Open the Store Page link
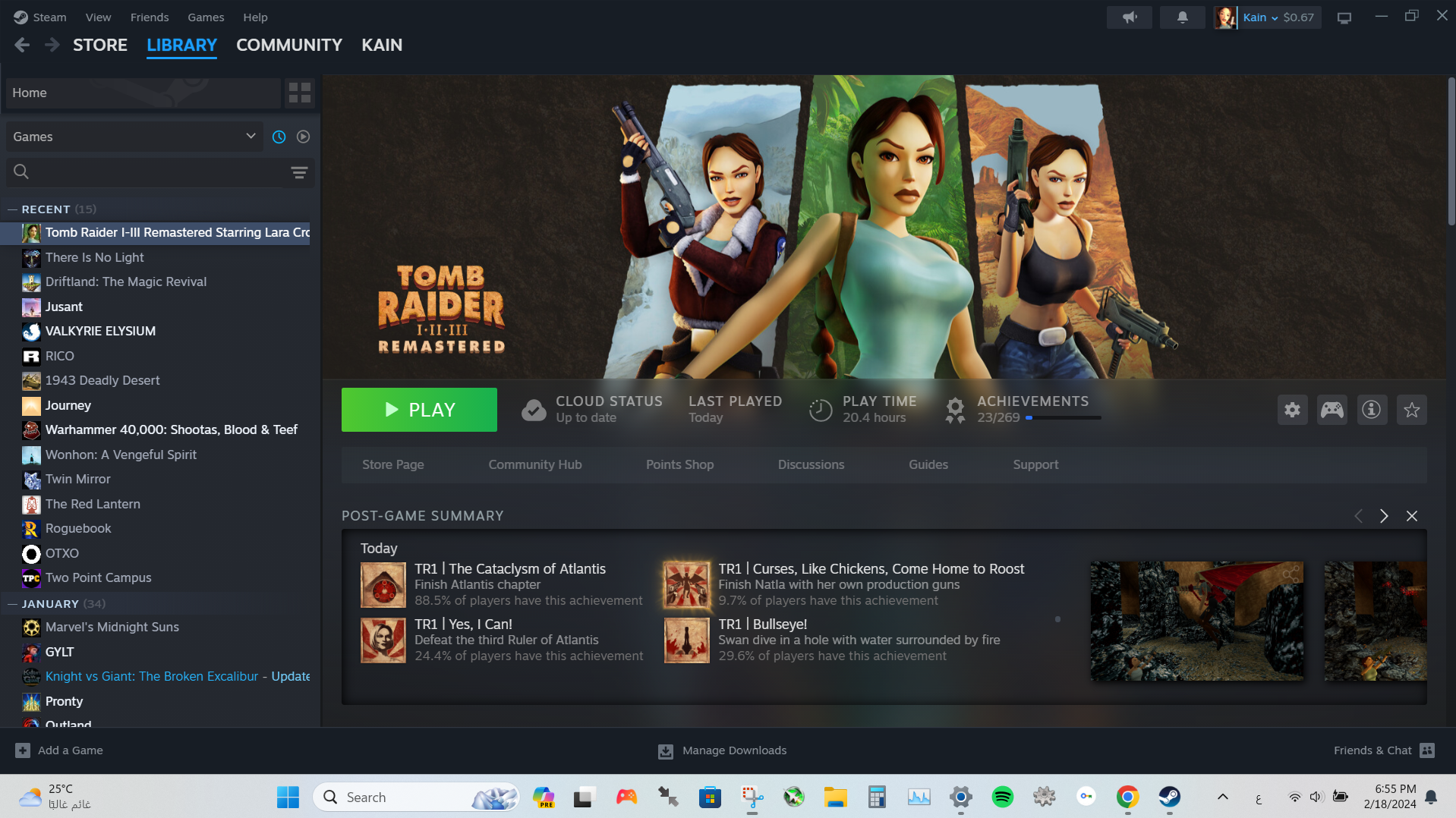The height and width of the screenshot is (818, 1456). point(393,464)
